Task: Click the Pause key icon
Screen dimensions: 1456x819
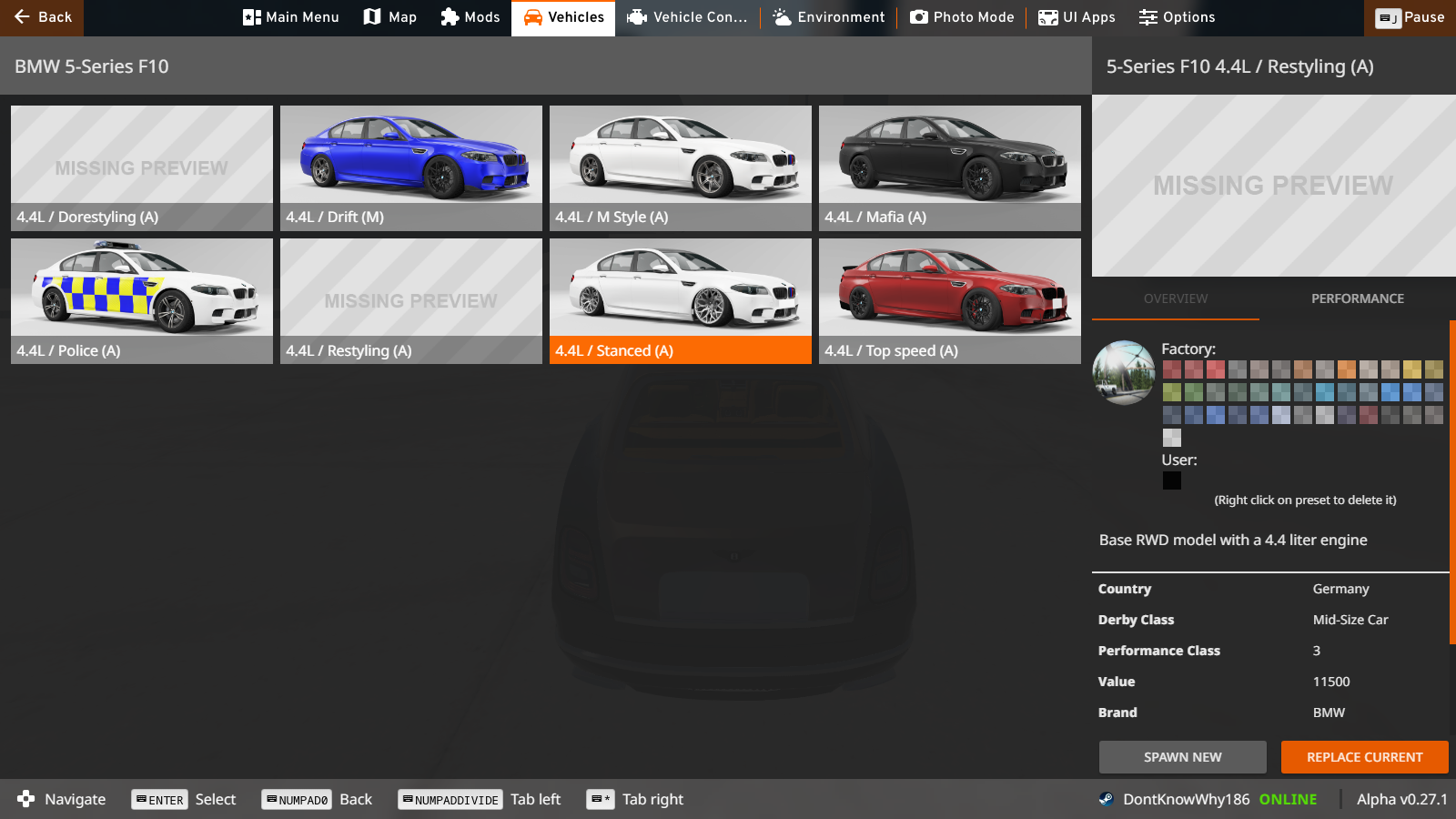Action: [1389, 18]
